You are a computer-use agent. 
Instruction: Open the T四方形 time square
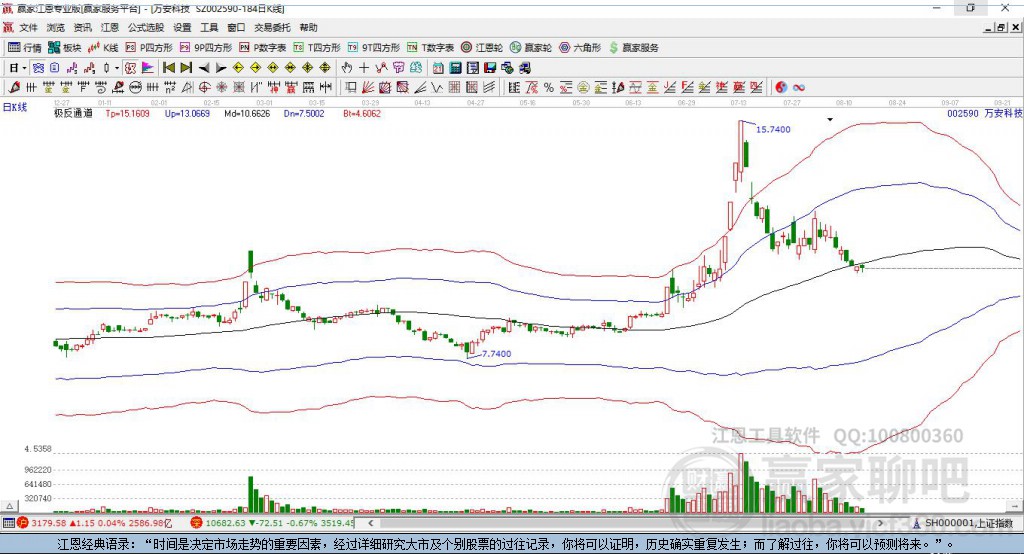click(x=317, y=48)
